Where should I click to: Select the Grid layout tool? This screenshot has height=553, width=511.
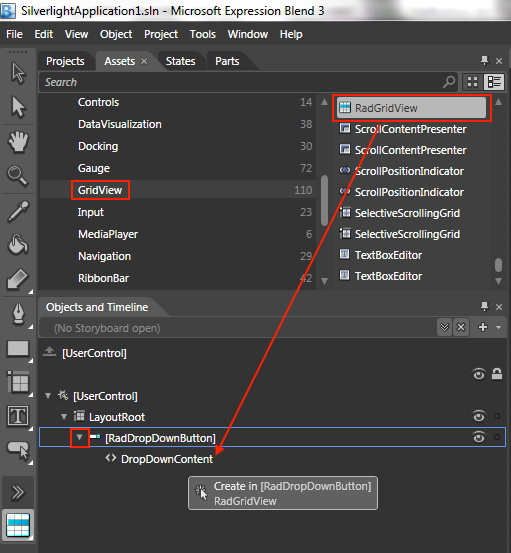pyautogui.click(x=18, y=382)
